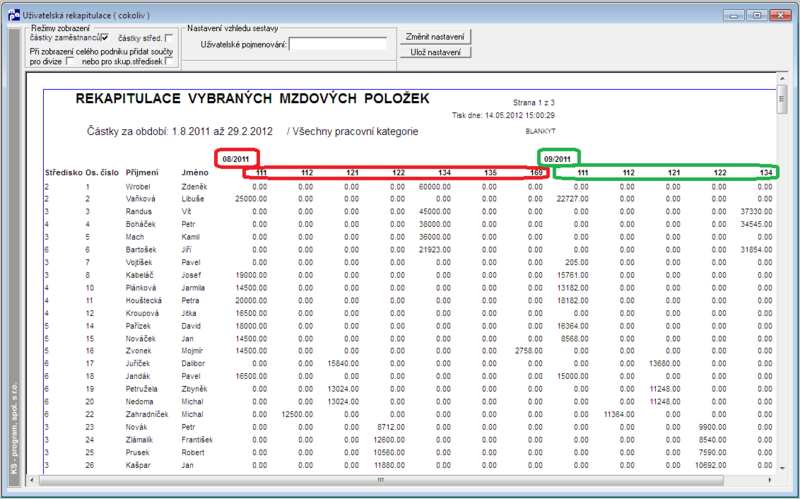Click the surname 'Randus'
This screenshot has height=499, width=800.
[138, 211]
